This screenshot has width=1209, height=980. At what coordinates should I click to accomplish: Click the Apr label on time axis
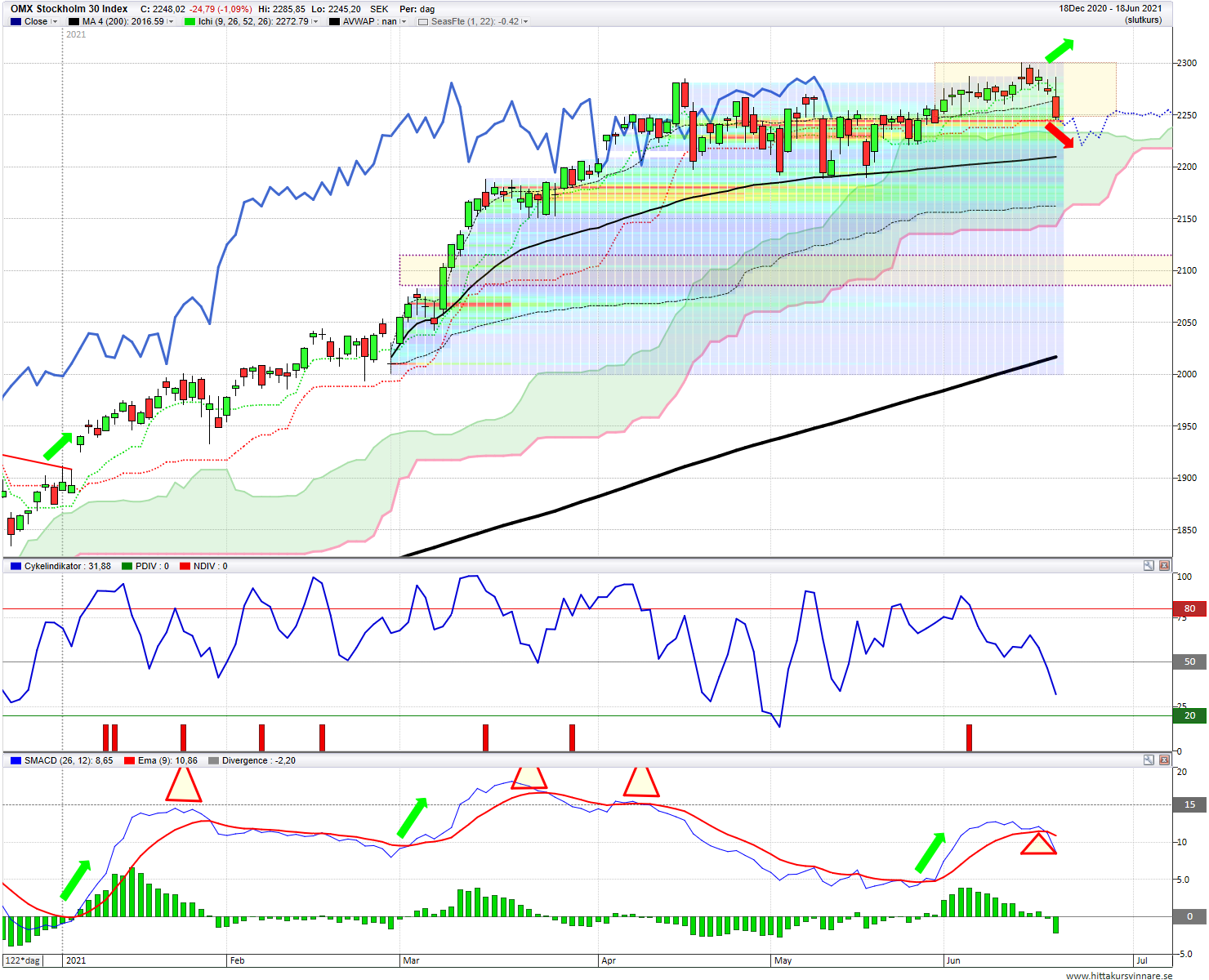[609, 960]
